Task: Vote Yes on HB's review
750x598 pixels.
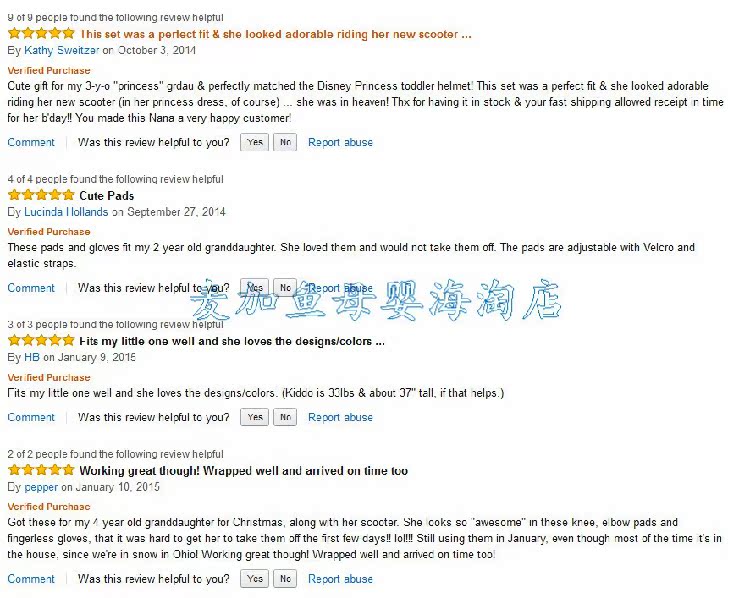Action: 254,417
